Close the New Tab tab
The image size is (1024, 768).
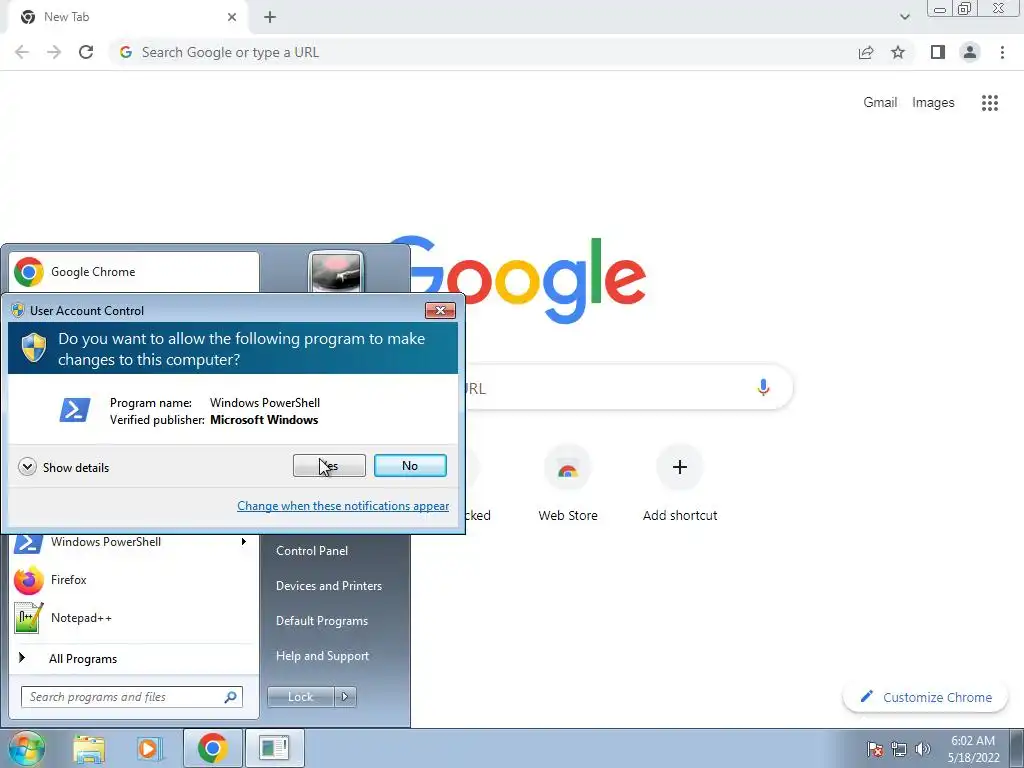click(x=232, y=17)
